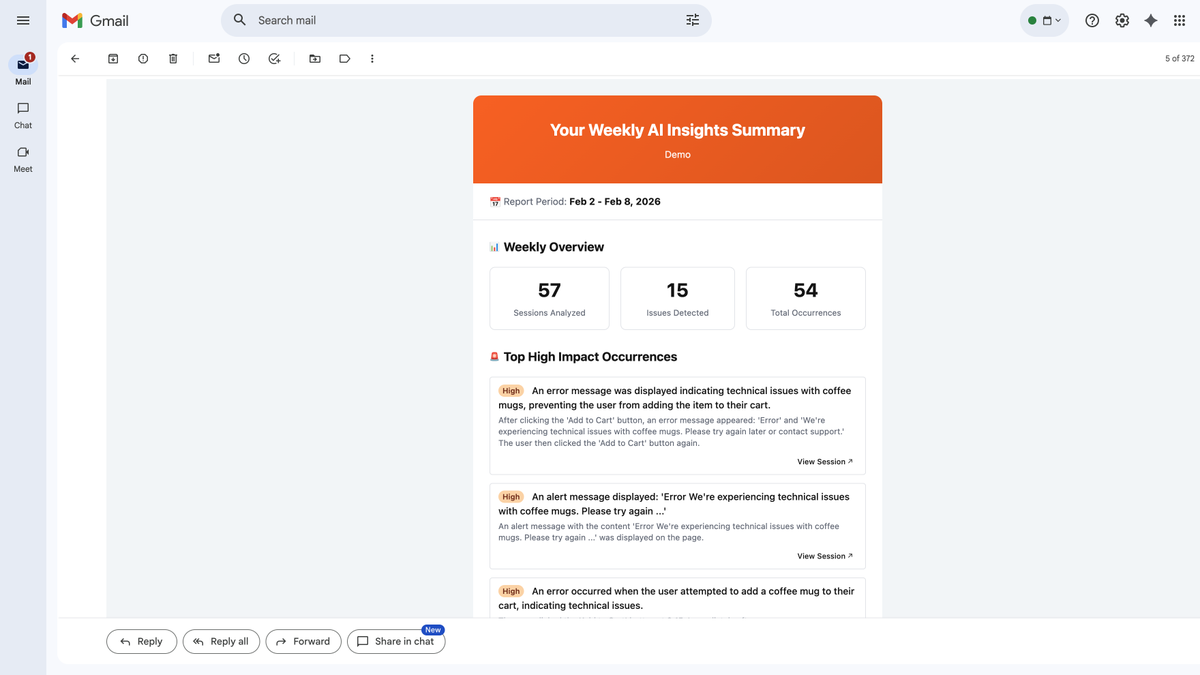The image size is (1200, 675).
Task: Click the Total Occurrences 54 card
Action: (805, 298)
